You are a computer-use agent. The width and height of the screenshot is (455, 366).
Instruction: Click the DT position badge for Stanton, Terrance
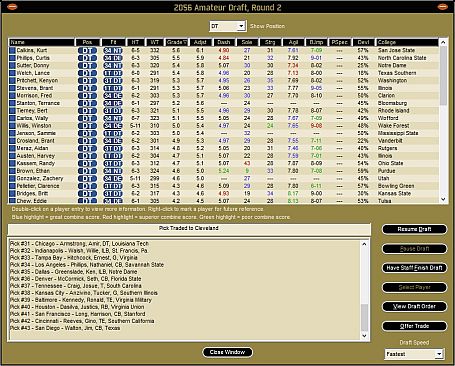87,103
